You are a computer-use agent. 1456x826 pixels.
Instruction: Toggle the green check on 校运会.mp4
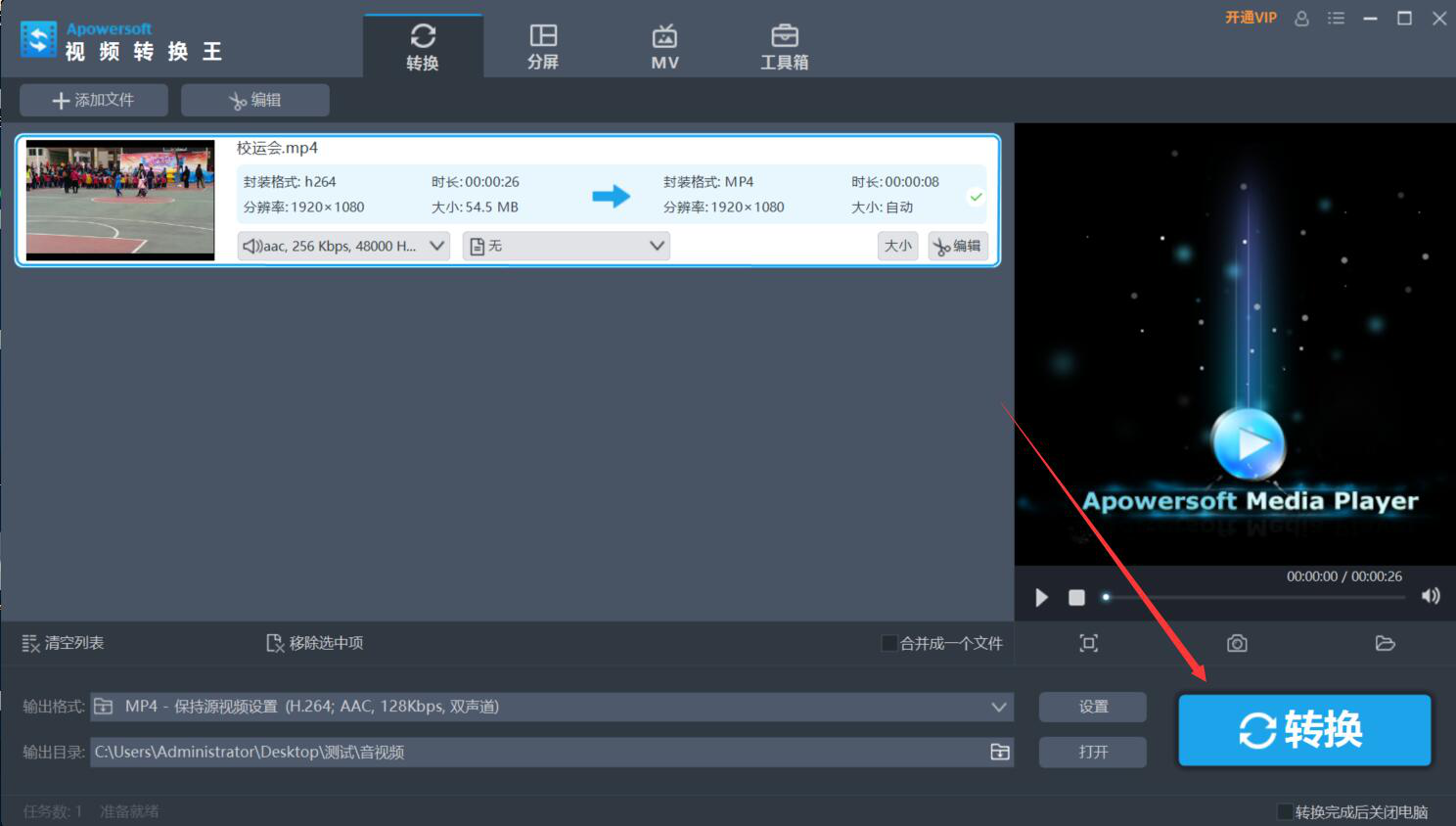pos(976,197)
